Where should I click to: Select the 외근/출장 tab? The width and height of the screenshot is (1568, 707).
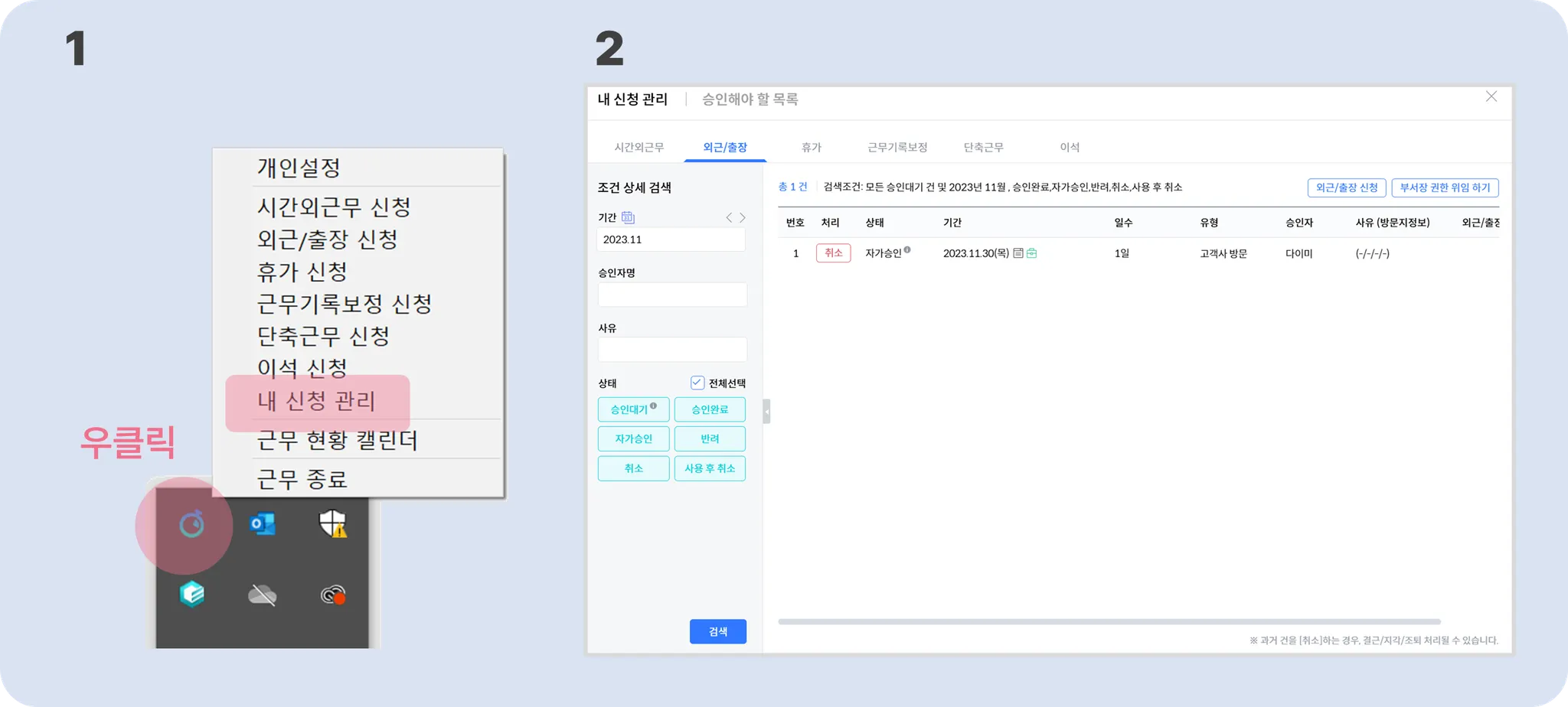pos(725,147)
